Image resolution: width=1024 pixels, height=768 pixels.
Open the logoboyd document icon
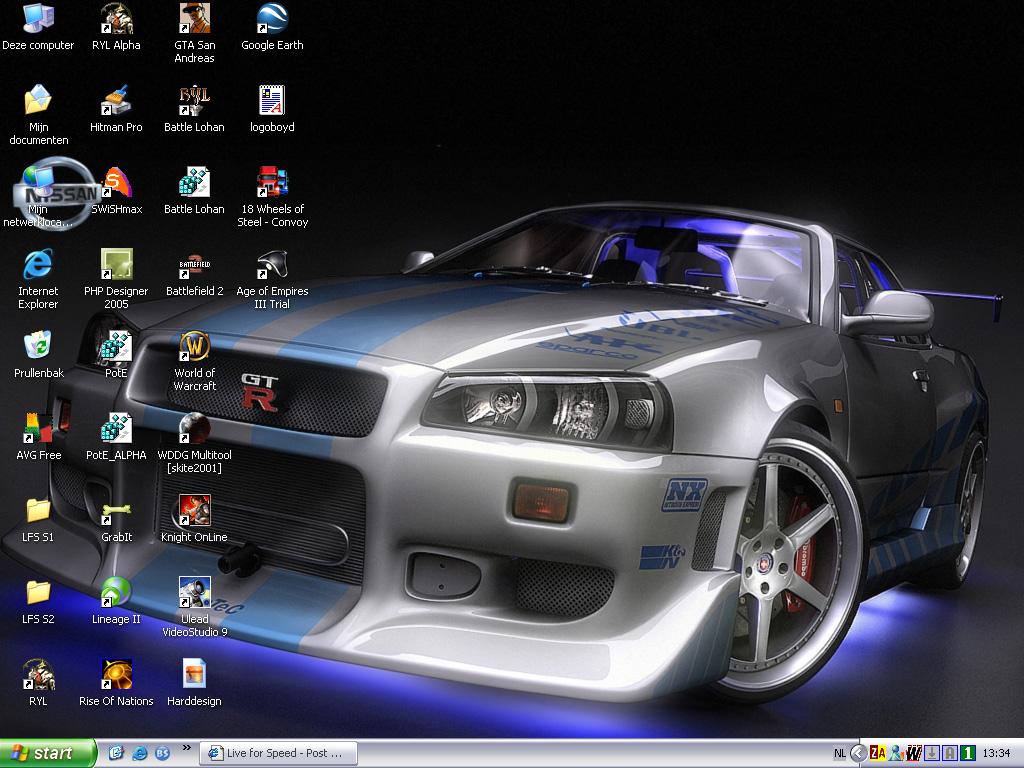click(272, 109)
